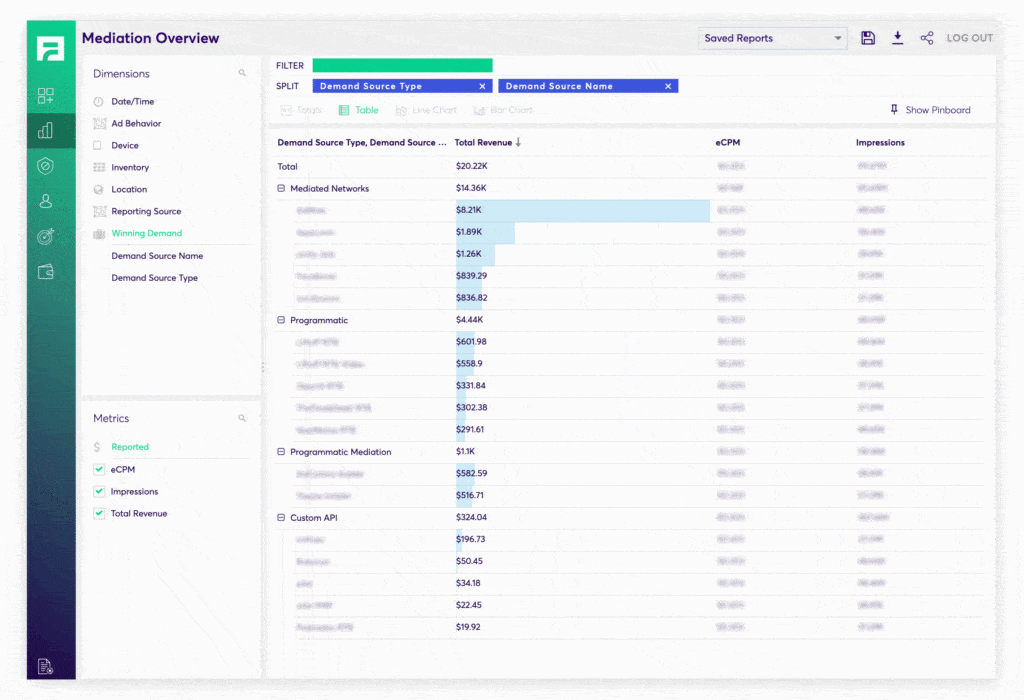
Task: Save the current report using the disk icon
Action: pyautogui.click(x=868, y=37)
